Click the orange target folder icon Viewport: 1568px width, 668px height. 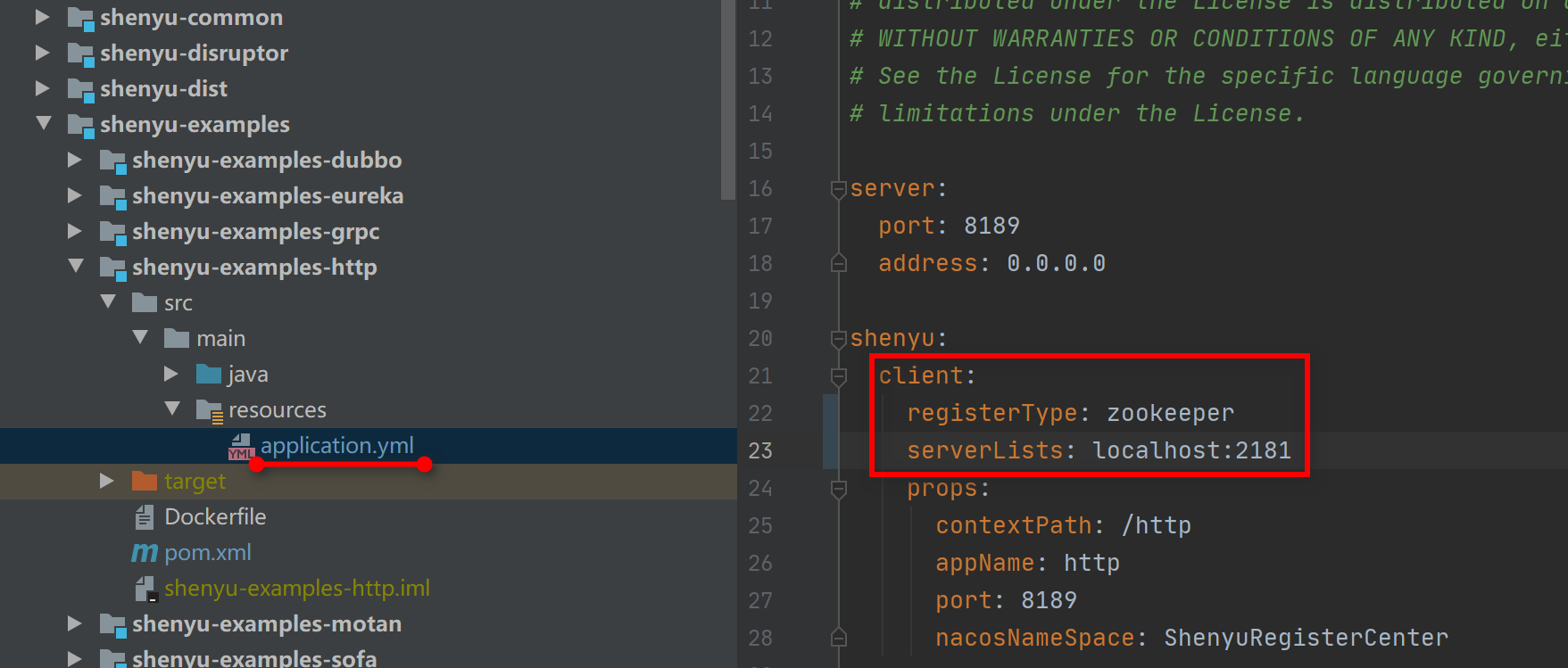coord(145,482)
